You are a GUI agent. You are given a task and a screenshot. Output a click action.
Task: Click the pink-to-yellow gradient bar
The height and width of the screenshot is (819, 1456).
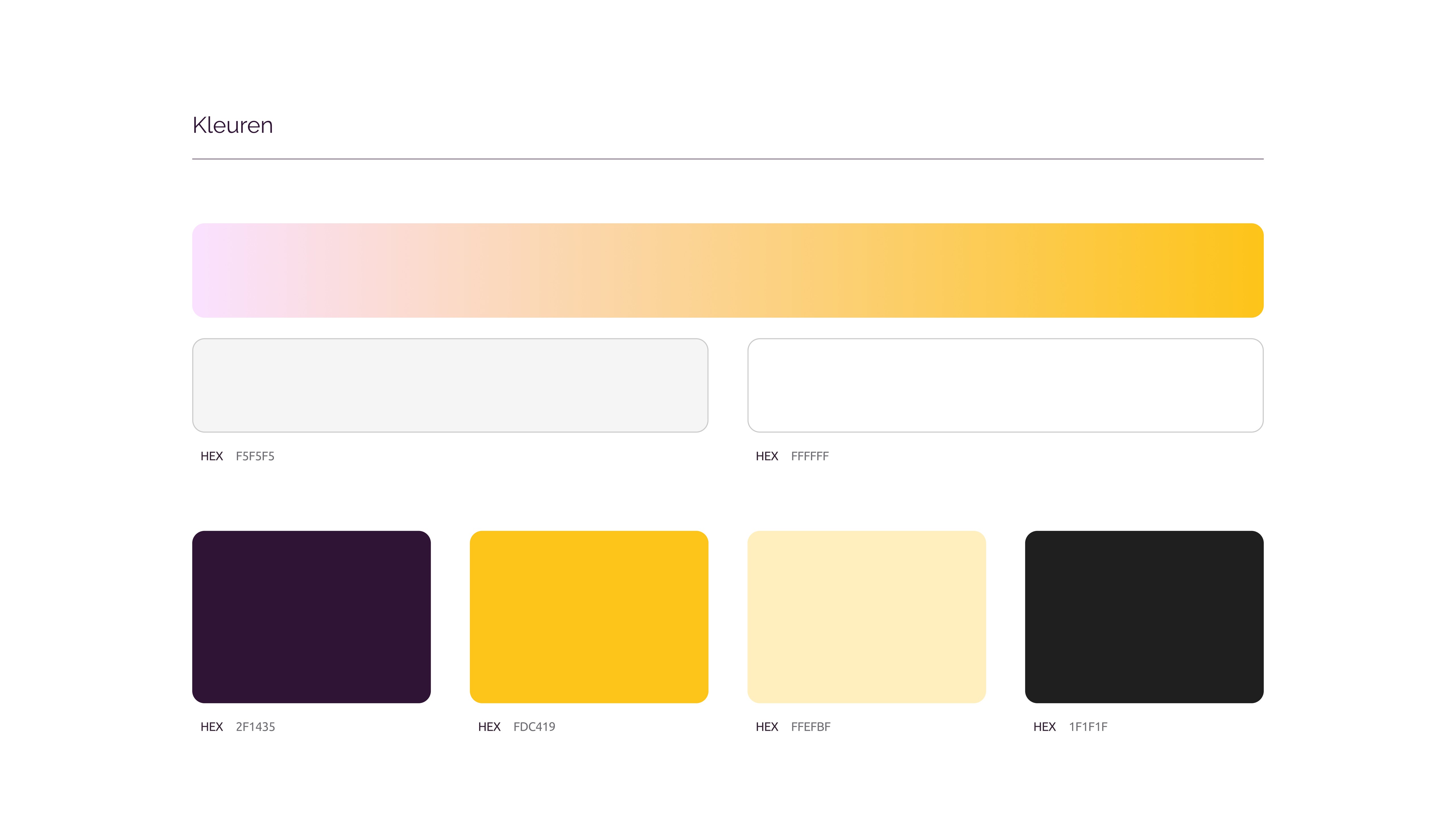tap(727, 270)
